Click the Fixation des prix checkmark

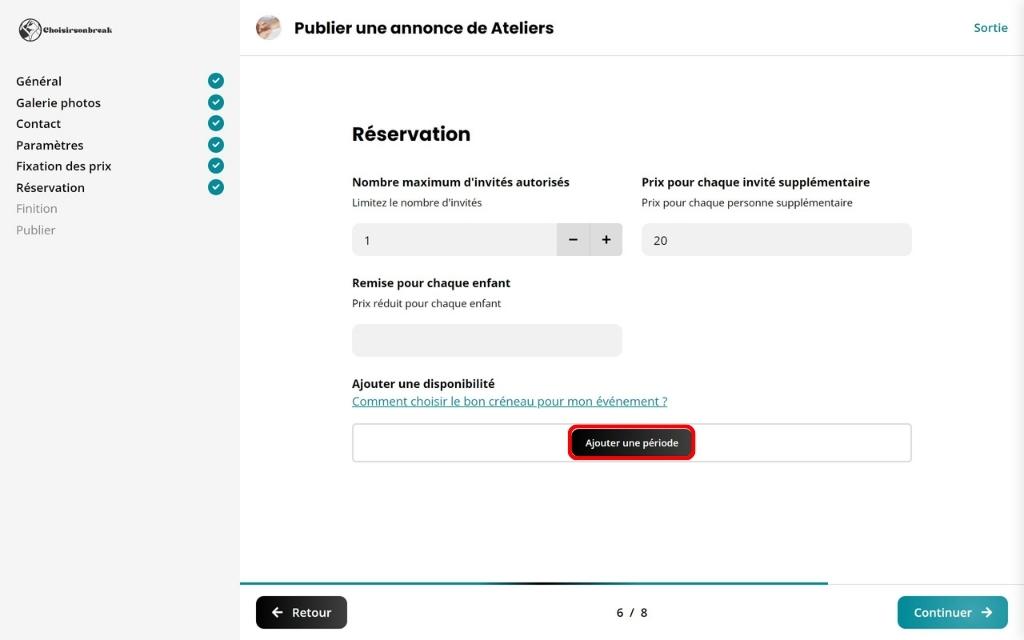click(x=216, y=166)
